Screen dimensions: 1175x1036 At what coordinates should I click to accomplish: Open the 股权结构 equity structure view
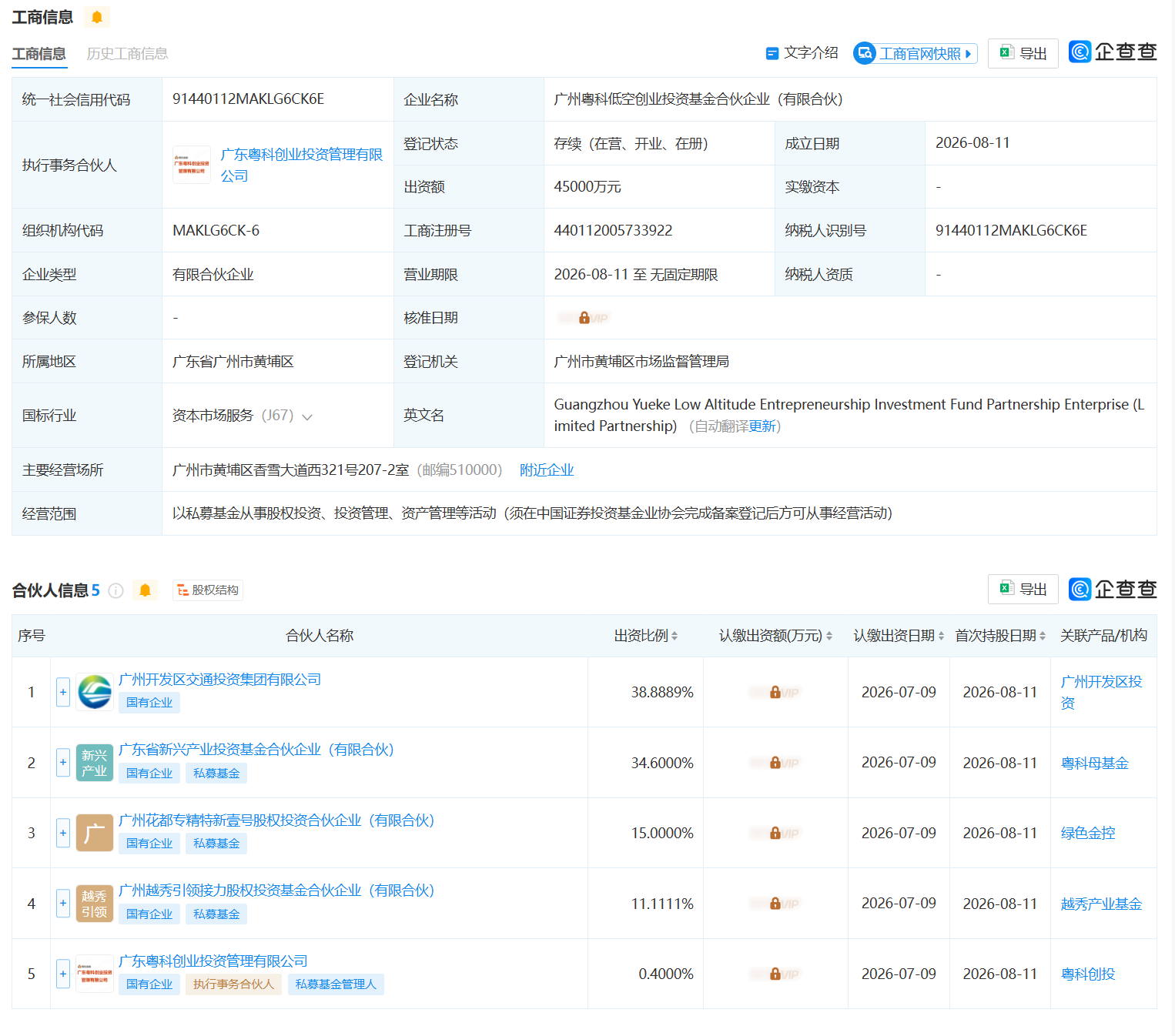(x=208, y=590)
